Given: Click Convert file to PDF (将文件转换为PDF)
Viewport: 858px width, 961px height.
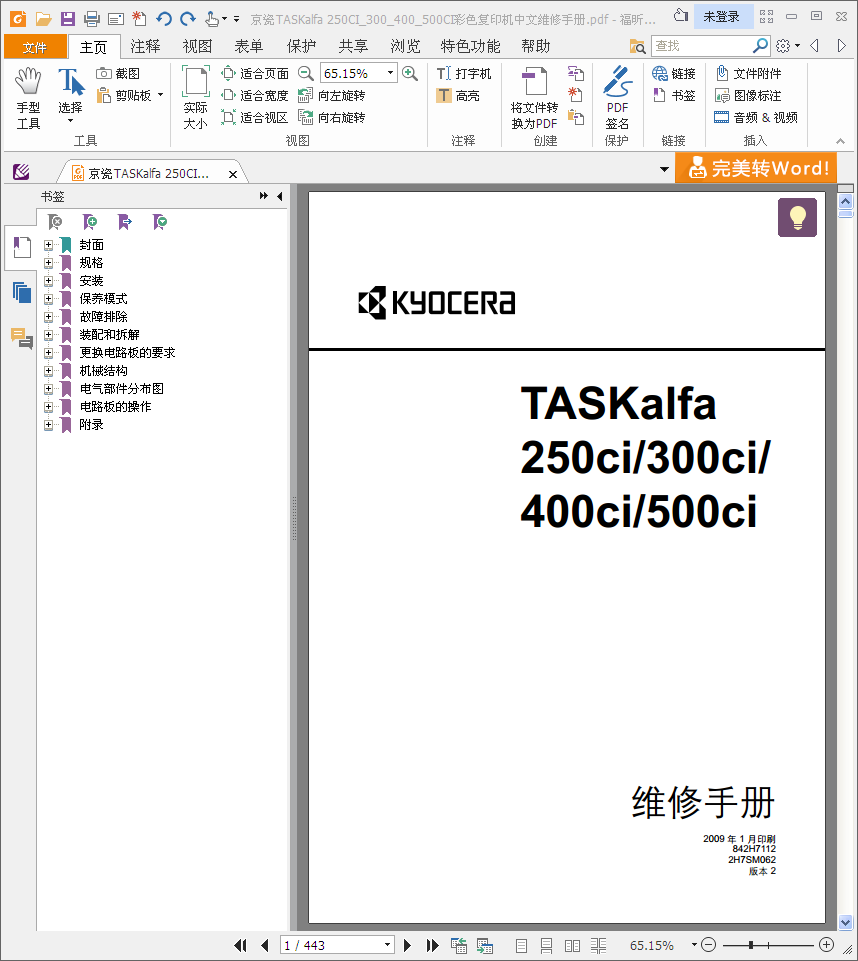Looking at the screenshot, I should click(534, 98).
